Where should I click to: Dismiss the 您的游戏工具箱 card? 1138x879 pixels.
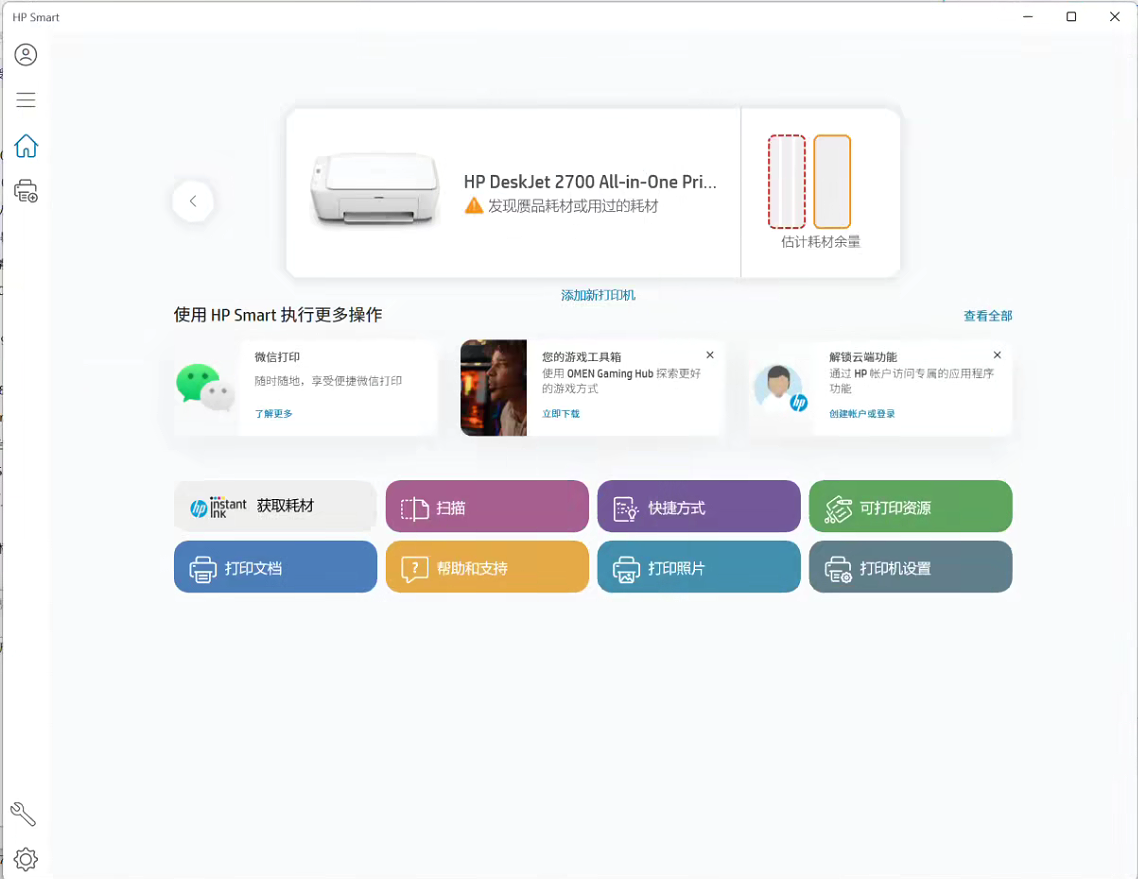point(710,355)
